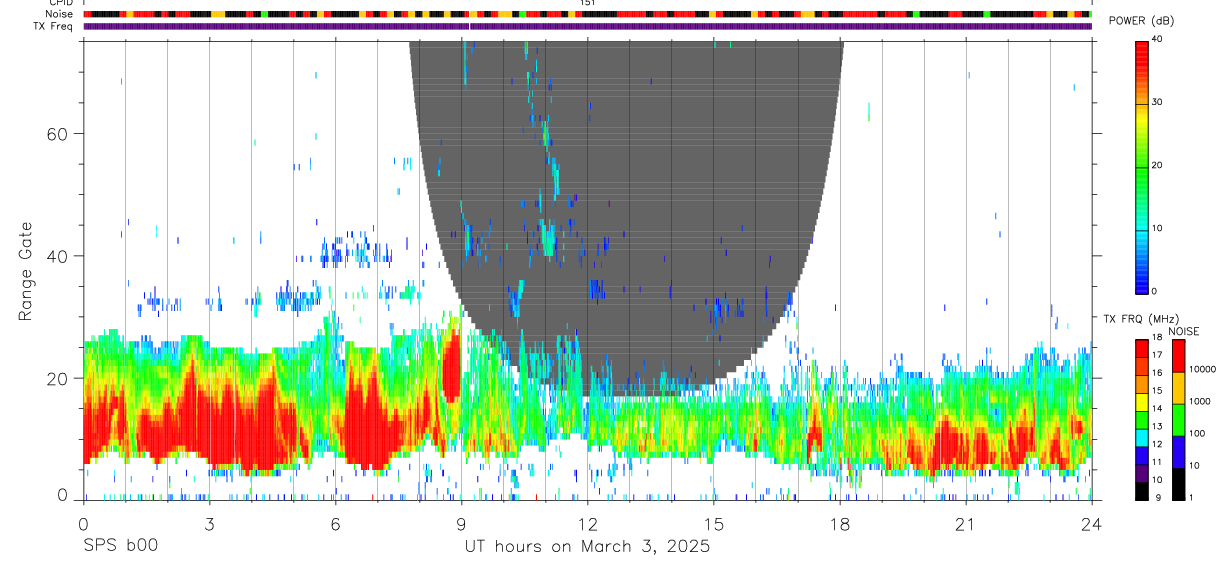
Task: Click power colorbar label '30'
Action: click(1156, 102)
